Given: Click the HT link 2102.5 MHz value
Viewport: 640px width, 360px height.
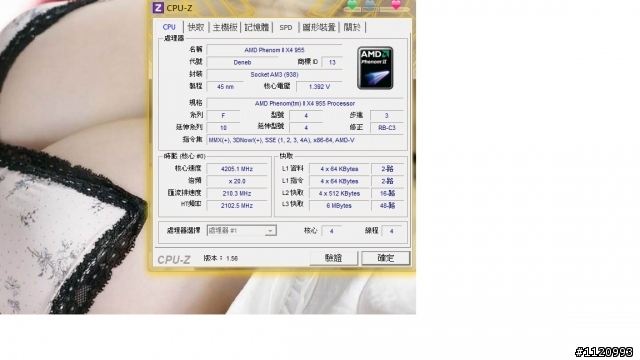Looking at the screenshot, I should pos(237,206).
